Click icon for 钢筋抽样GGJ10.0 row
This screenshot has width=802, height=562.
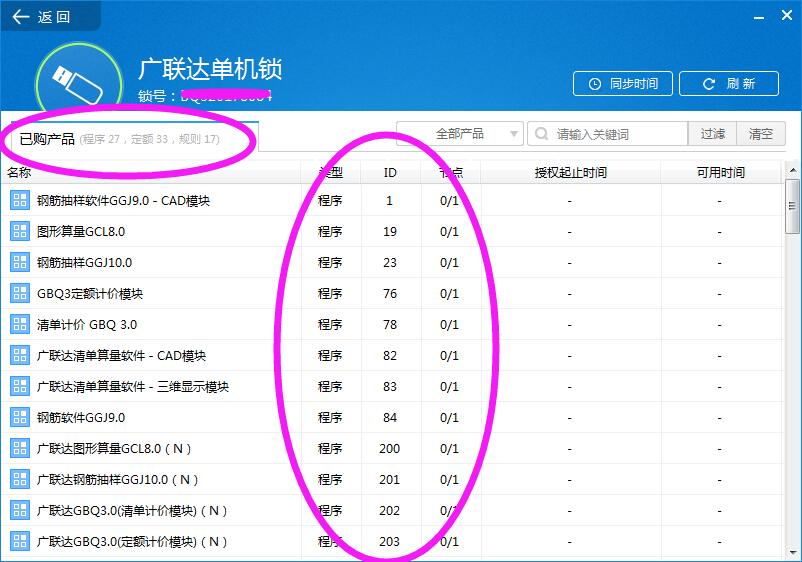(20, 262)
